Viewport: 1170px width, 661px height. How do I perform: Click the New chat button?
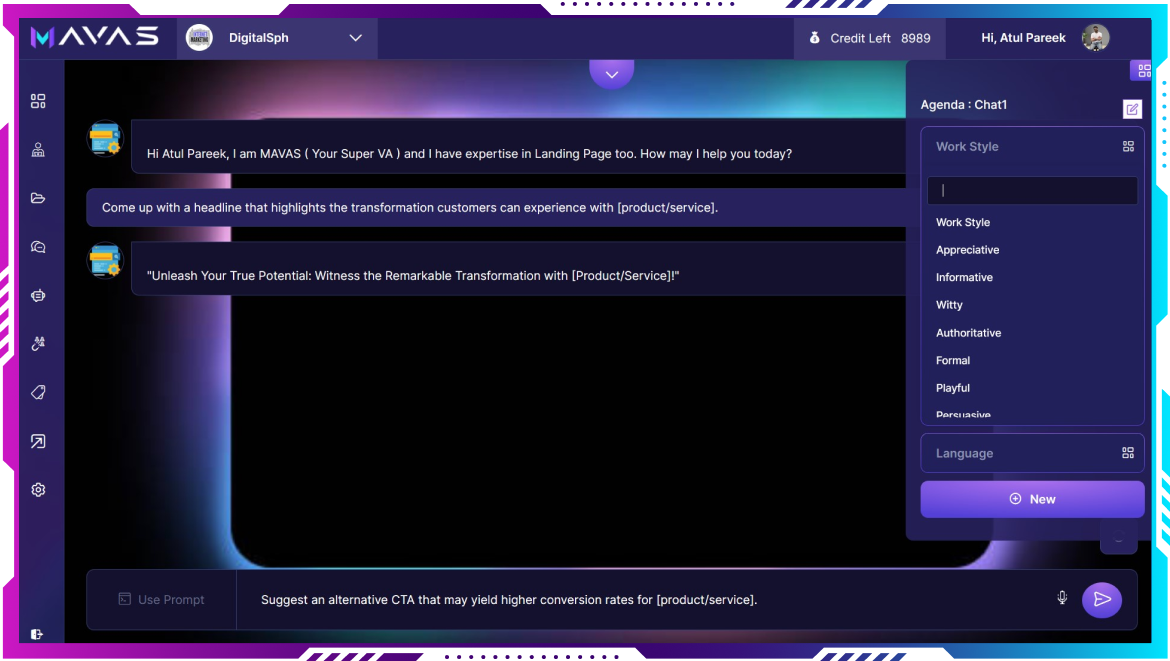coord(1032,499)
